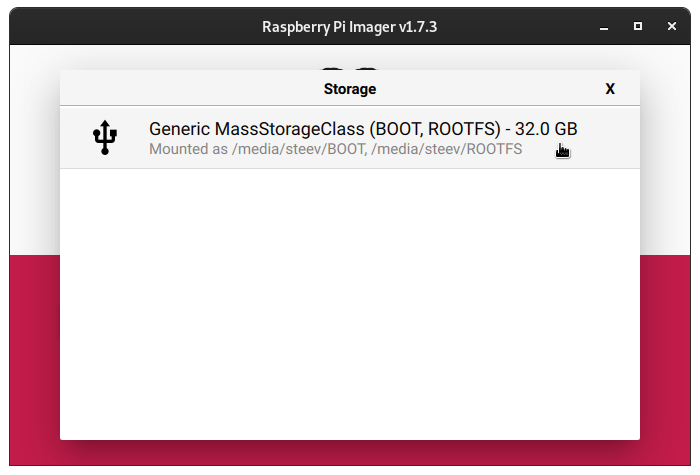Click the (BOOT, ROOTFS) partition label
The width and height of the screenshot is (700, 475).
[x=436, y=129]
